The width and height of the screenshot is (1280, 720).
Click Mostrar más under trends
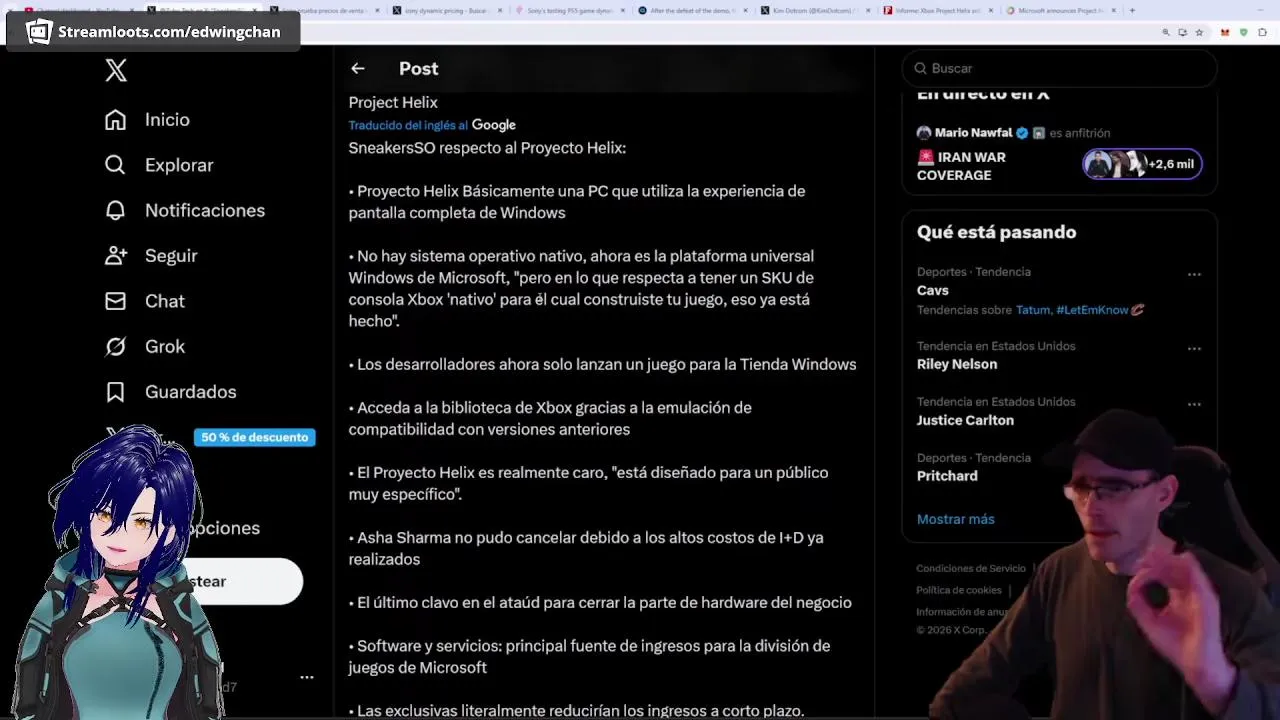click(955, 519)
